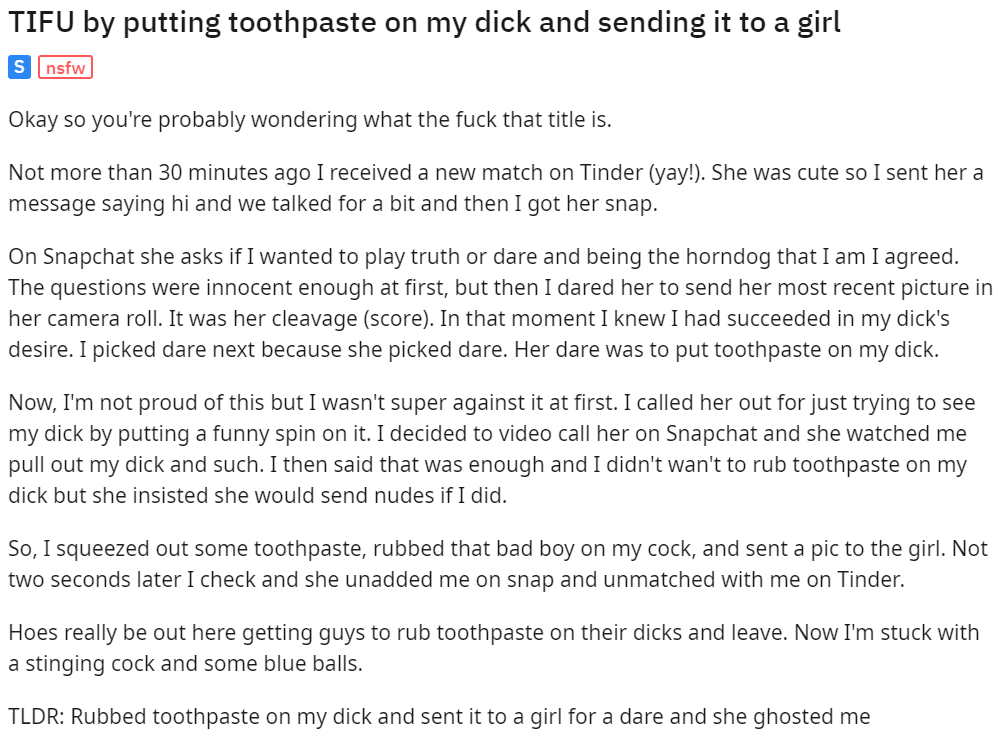Click the paragraph starting 'Hoes really be out'

point(493,648)
